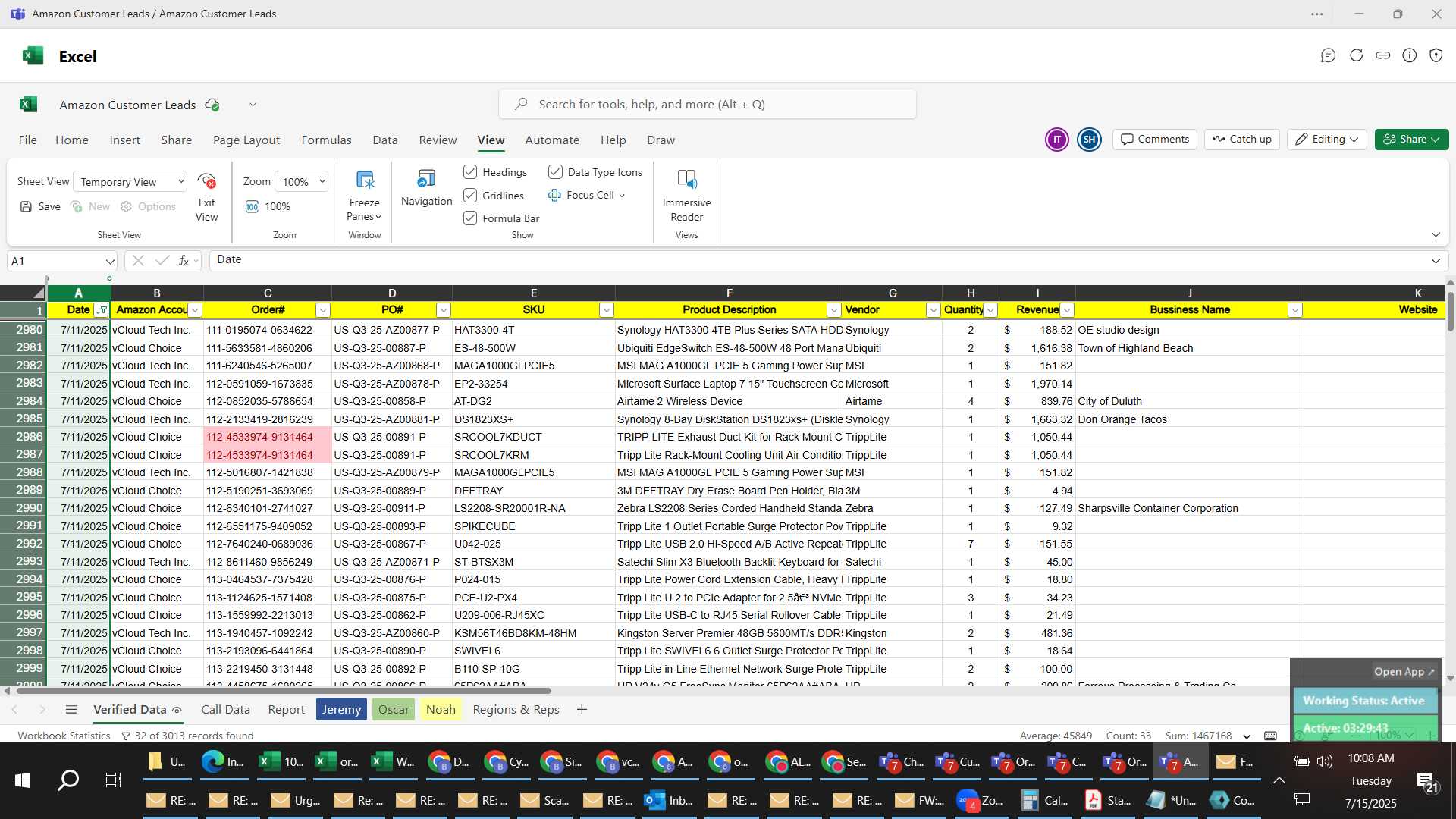Screen dimensions: 1456x819
Task: Expand ribbon display options chevron
Action: (1436, 234)
